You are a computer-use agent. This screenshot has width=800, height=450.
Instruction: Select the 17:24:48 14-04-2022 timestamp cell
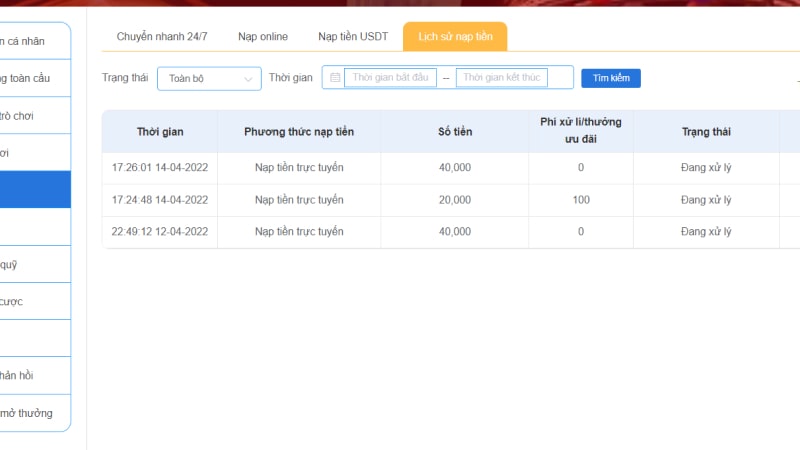[160, 199]
